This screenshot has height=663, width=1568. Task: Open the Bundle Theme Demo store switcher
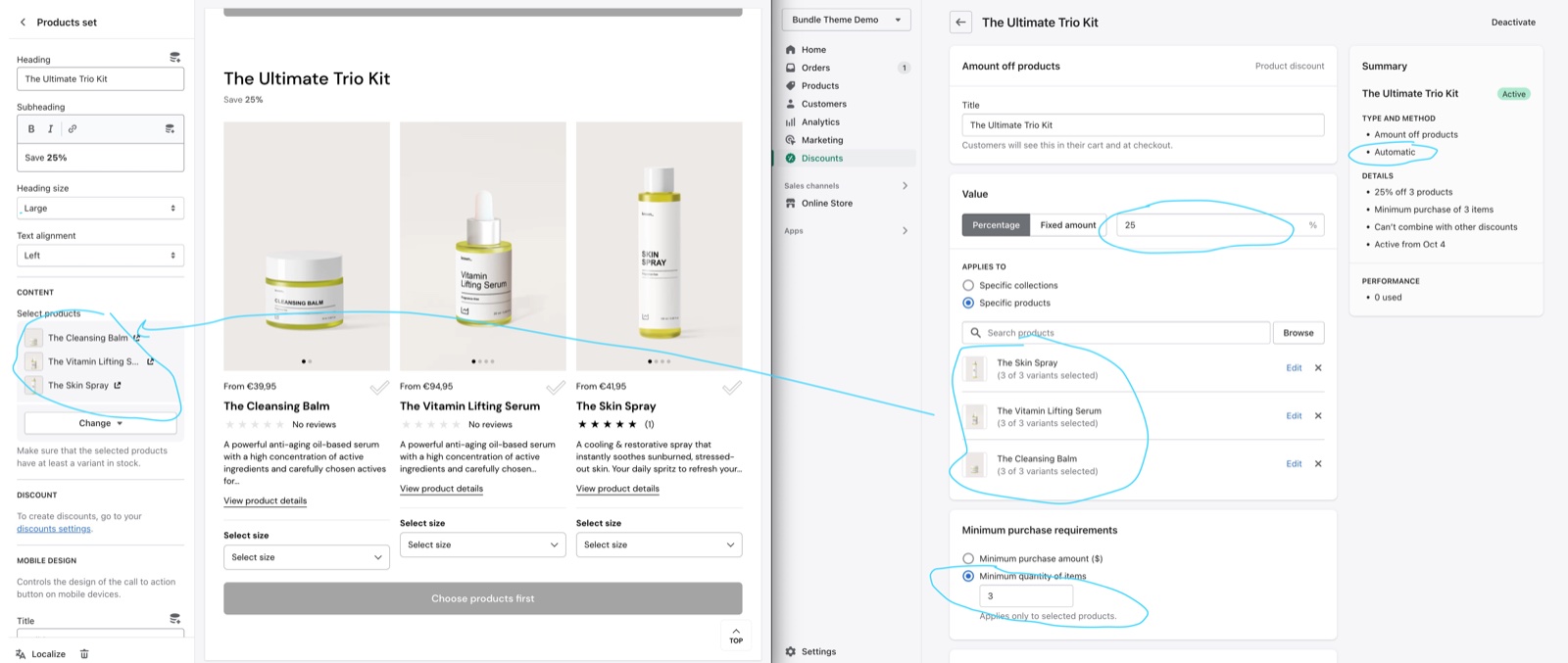[846, 20]
